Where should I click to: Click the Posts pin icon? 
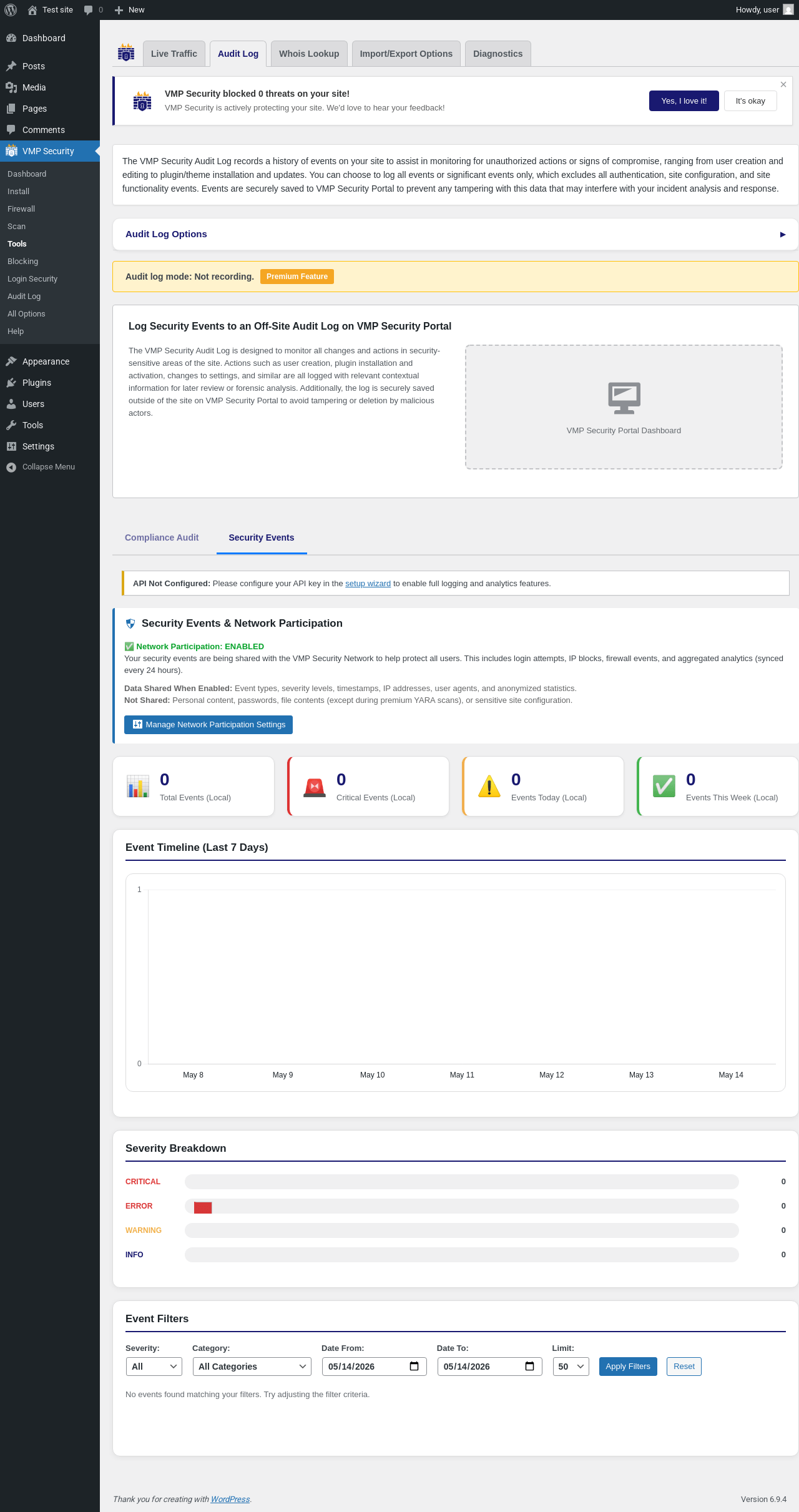(x=11, y=66)
